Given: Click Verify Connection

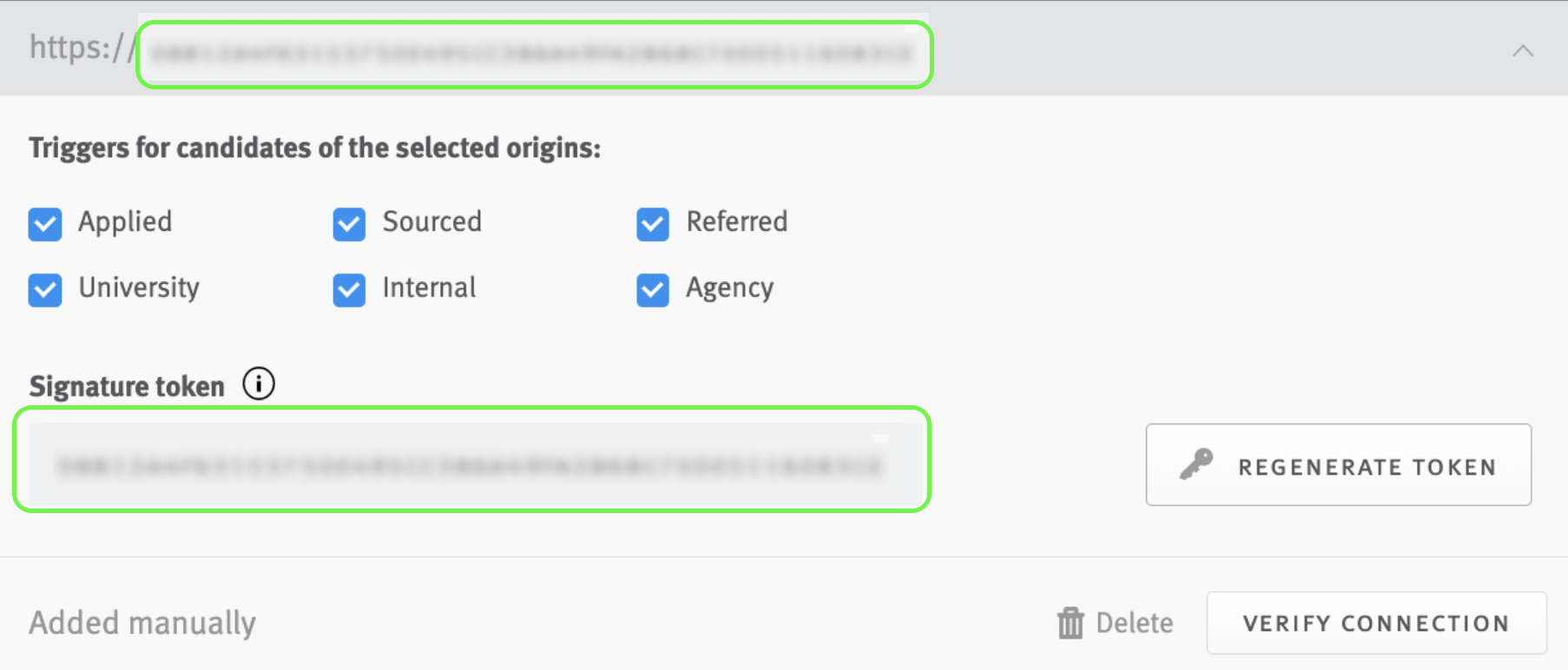Looking at the screenshot, I should tap(1376, 622).
